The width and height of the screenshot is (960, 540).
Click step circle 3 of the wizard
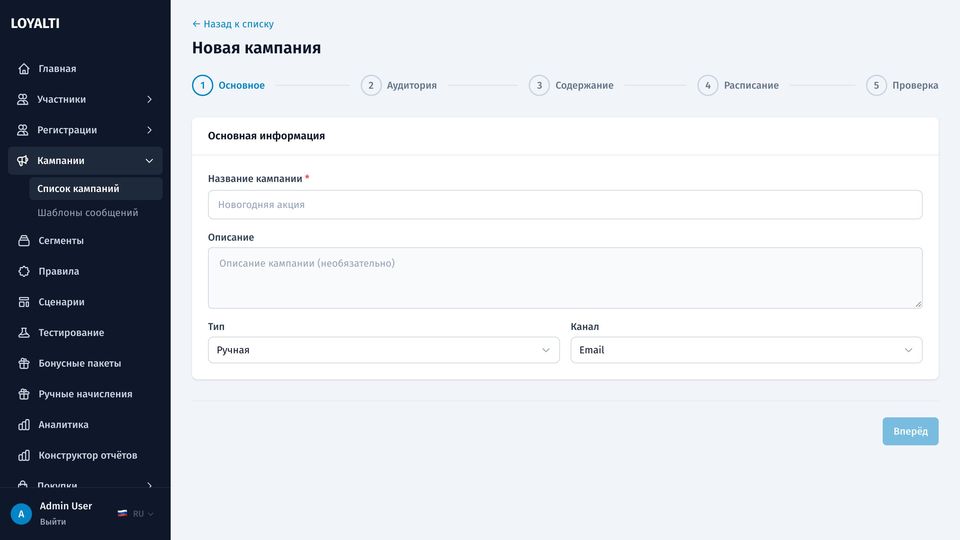539,85
